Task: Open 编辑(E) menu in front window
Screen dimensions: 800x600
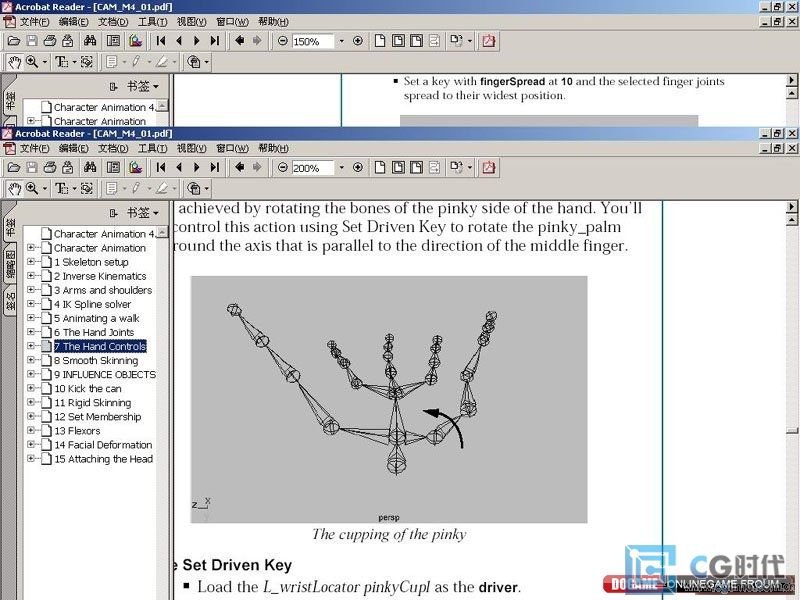Action: pos(73,148)
